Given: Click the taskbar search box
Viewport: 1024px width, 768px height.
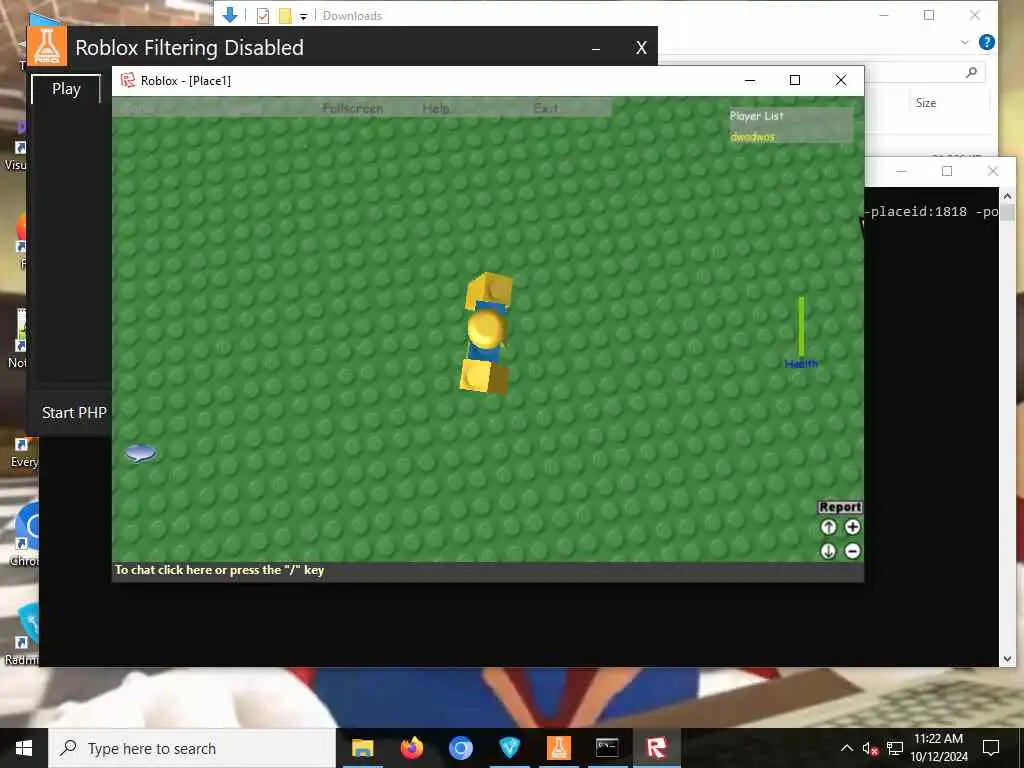Looking at the screenshot, I should tap(192, 748).
